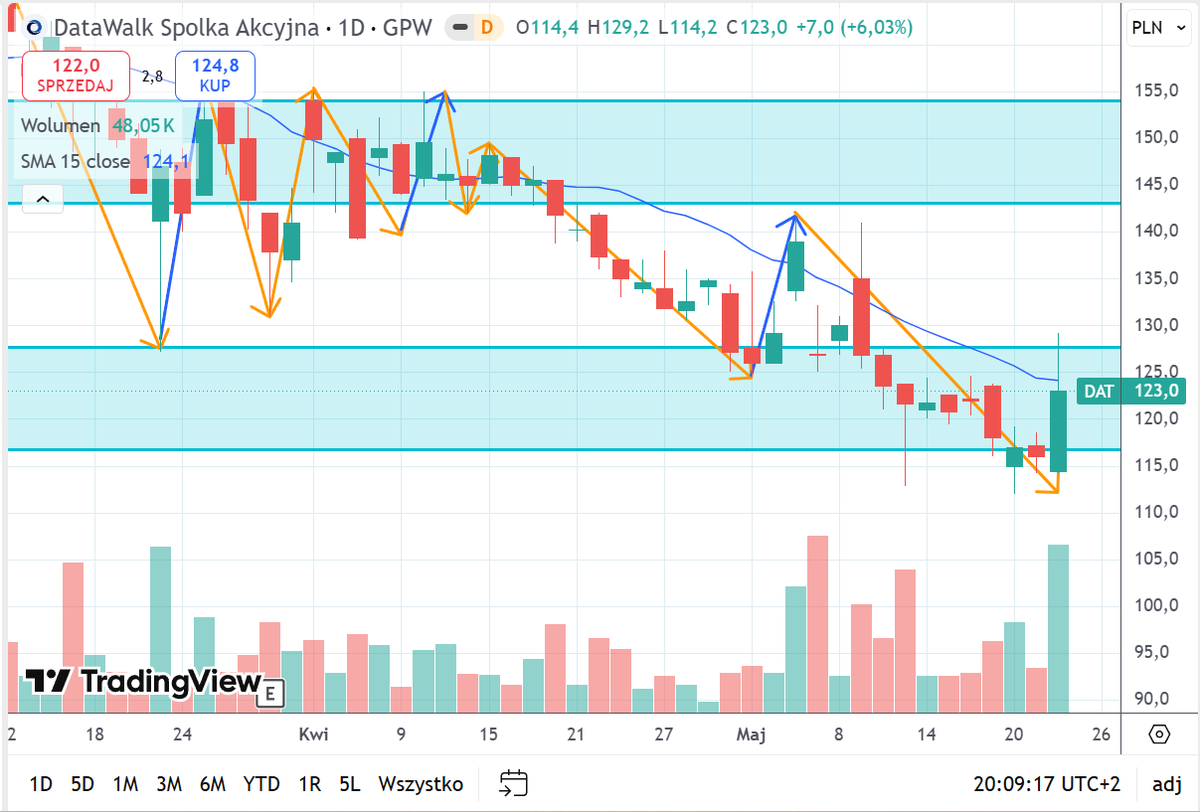Collapse the indicator legend with the chevron

click(x=42, y=199)
